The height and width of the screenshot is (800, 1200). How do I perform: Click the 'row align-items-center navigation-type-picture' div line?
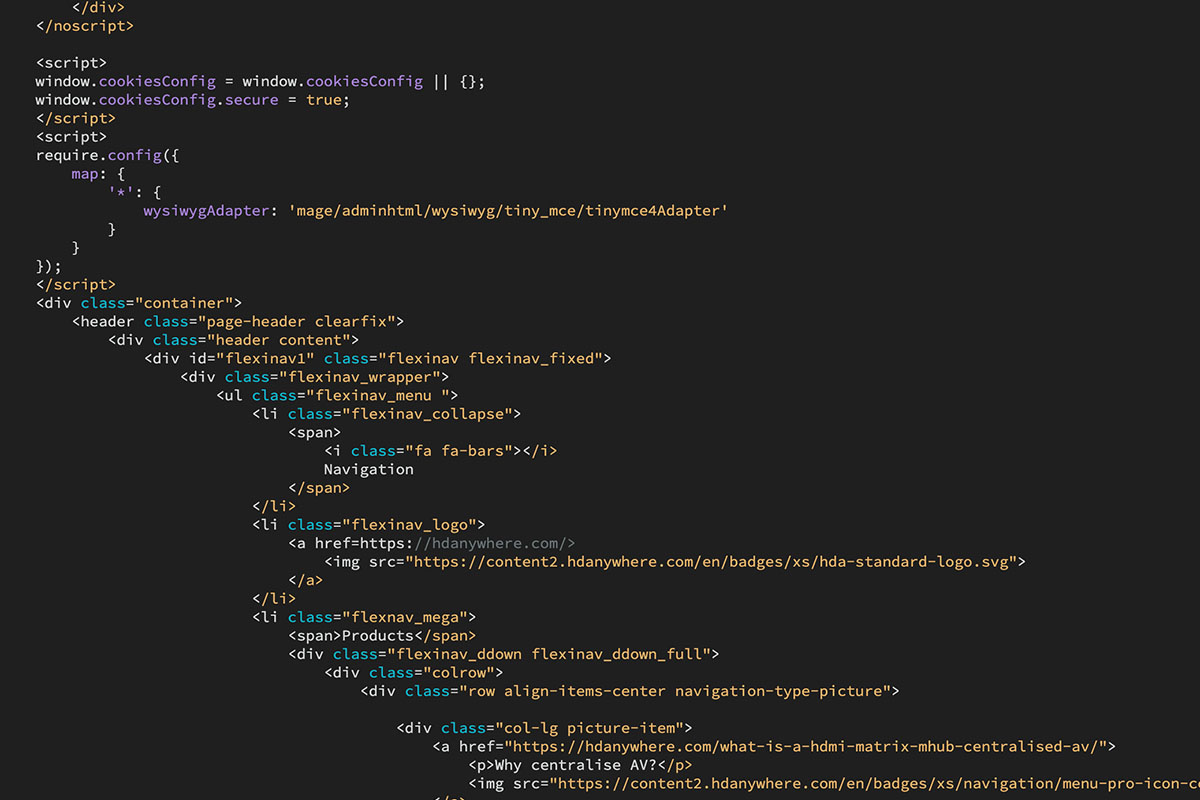[x=630, y=691]
